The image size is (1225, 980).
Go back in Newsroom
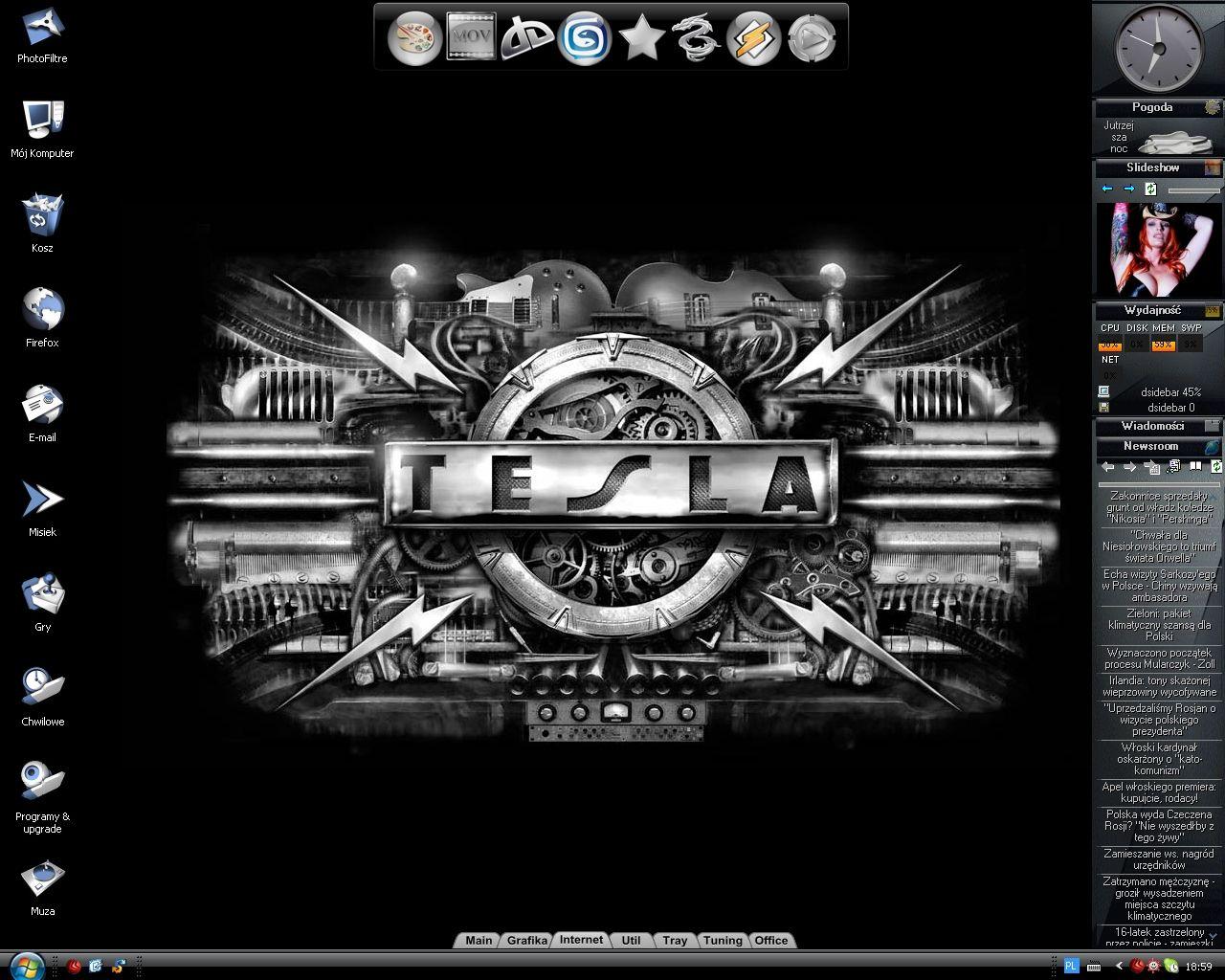[x=1107, y=467]
